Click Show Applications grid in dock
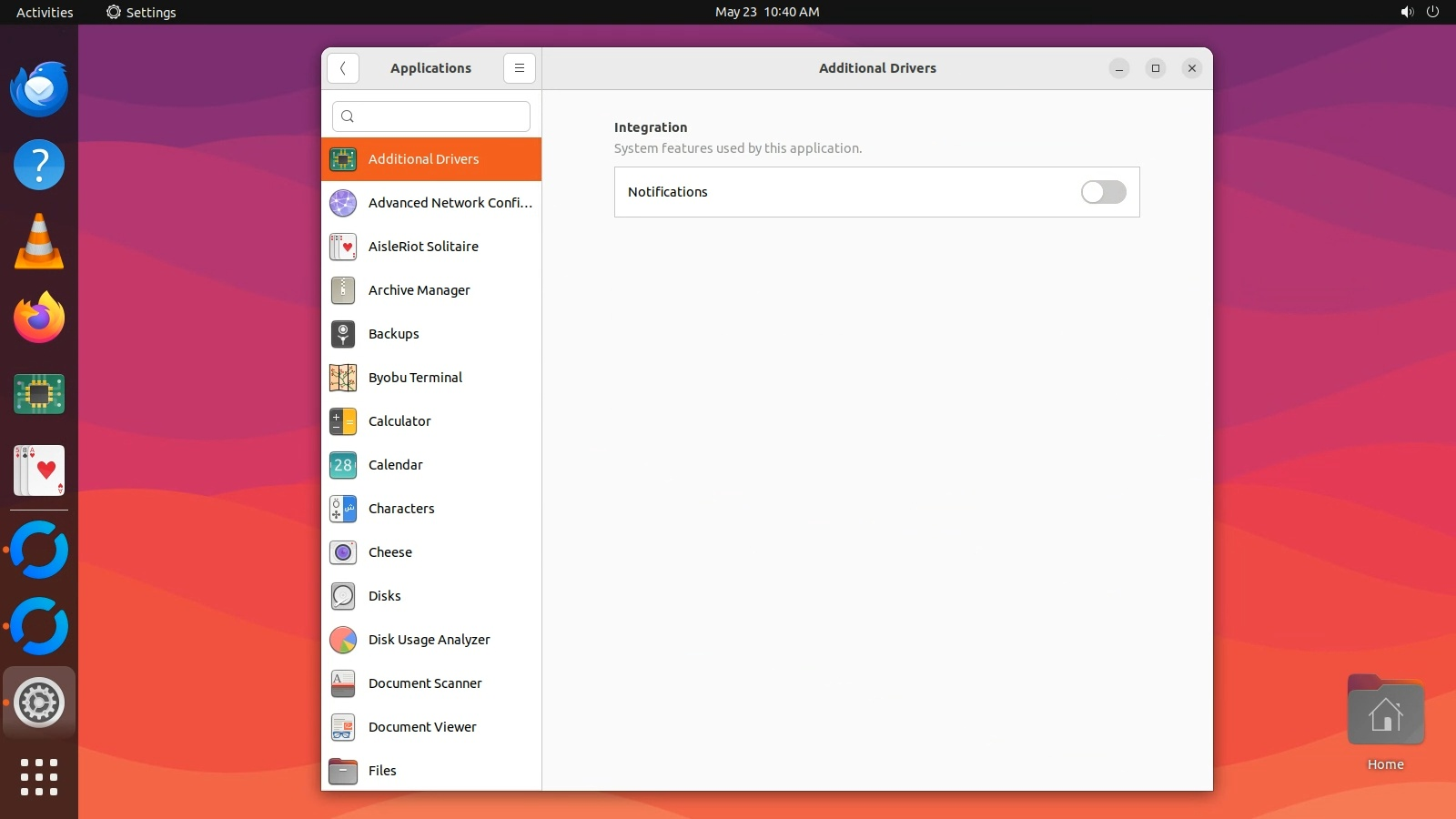This screenshot has height=819, width=1456. (x=39, y=777)
